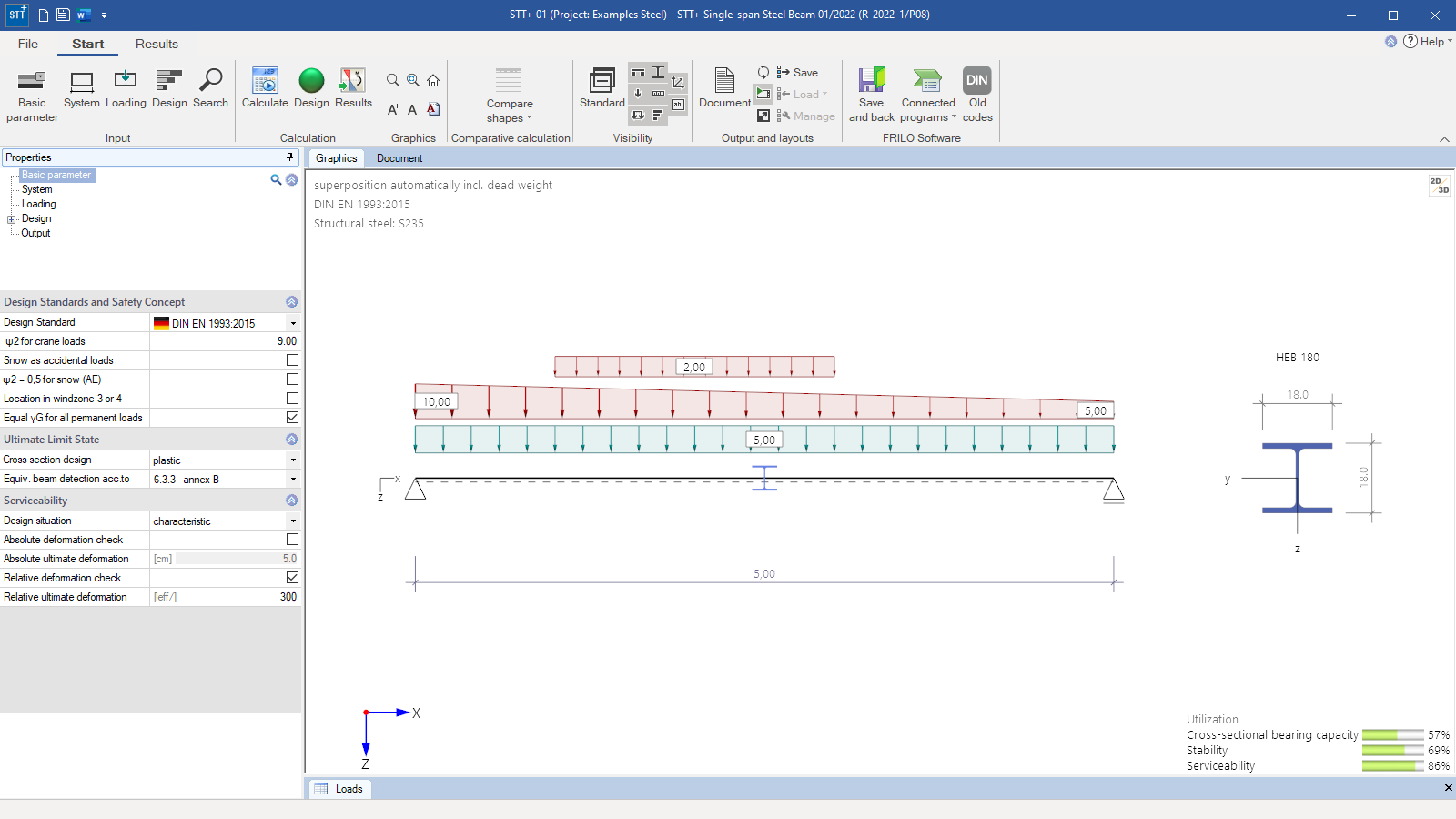Start Design with green sphere icon

[311, 89]
